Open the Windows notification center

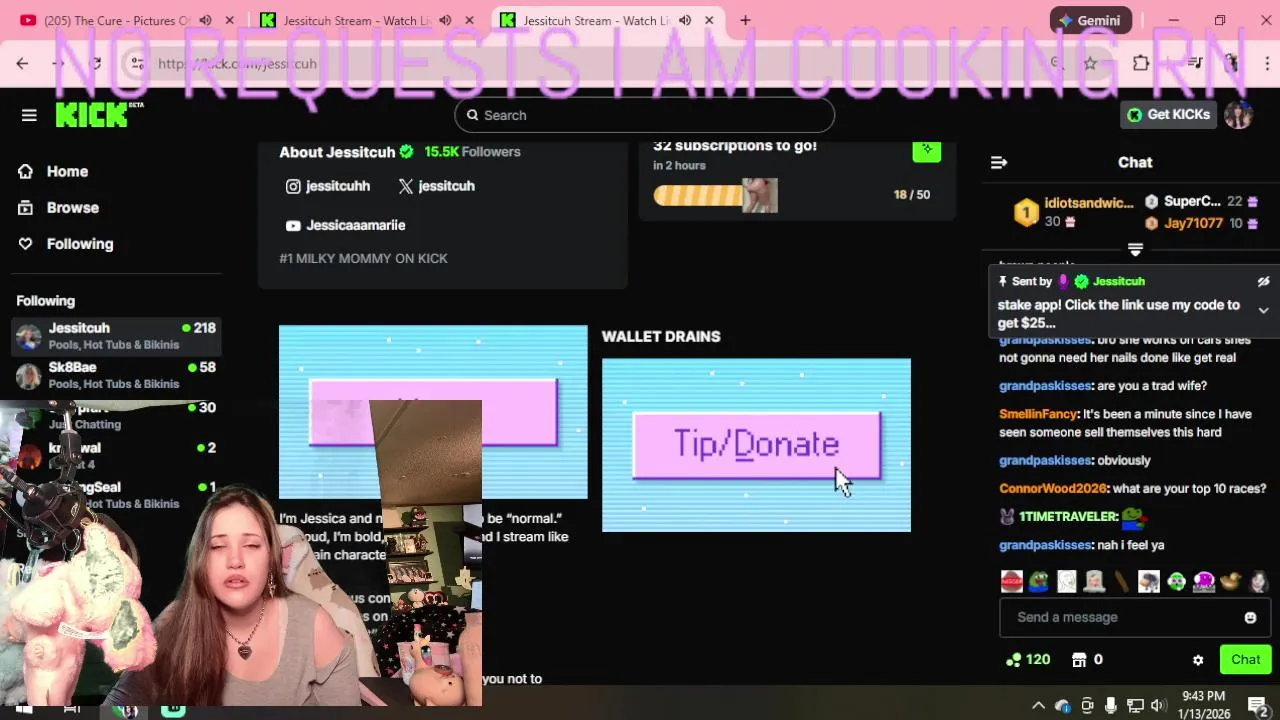pyautogui.click(x=1258, y=706)
